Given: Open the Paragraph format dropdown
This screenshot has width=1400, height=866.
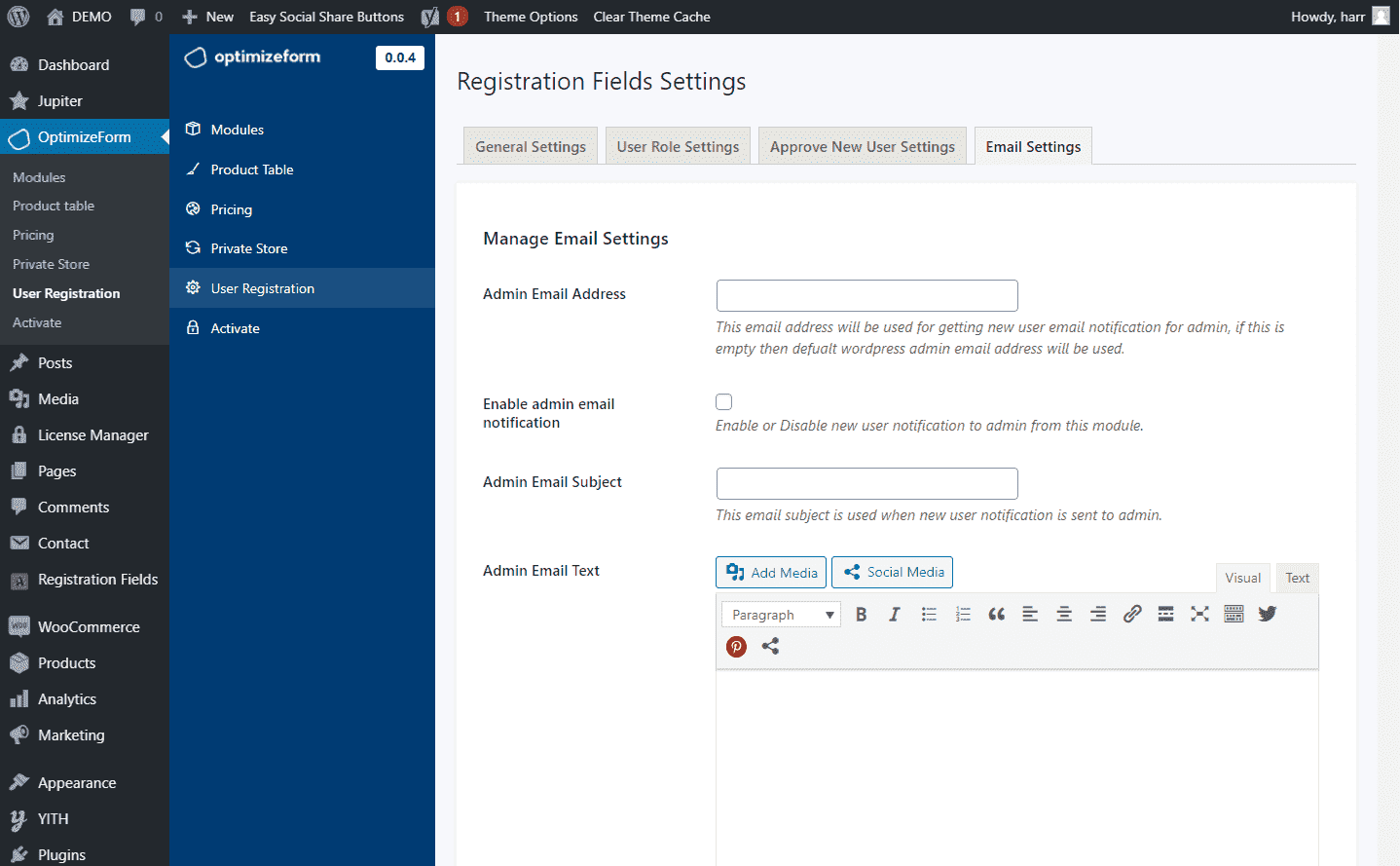Looking at the screenshot, I should (781, 615).
